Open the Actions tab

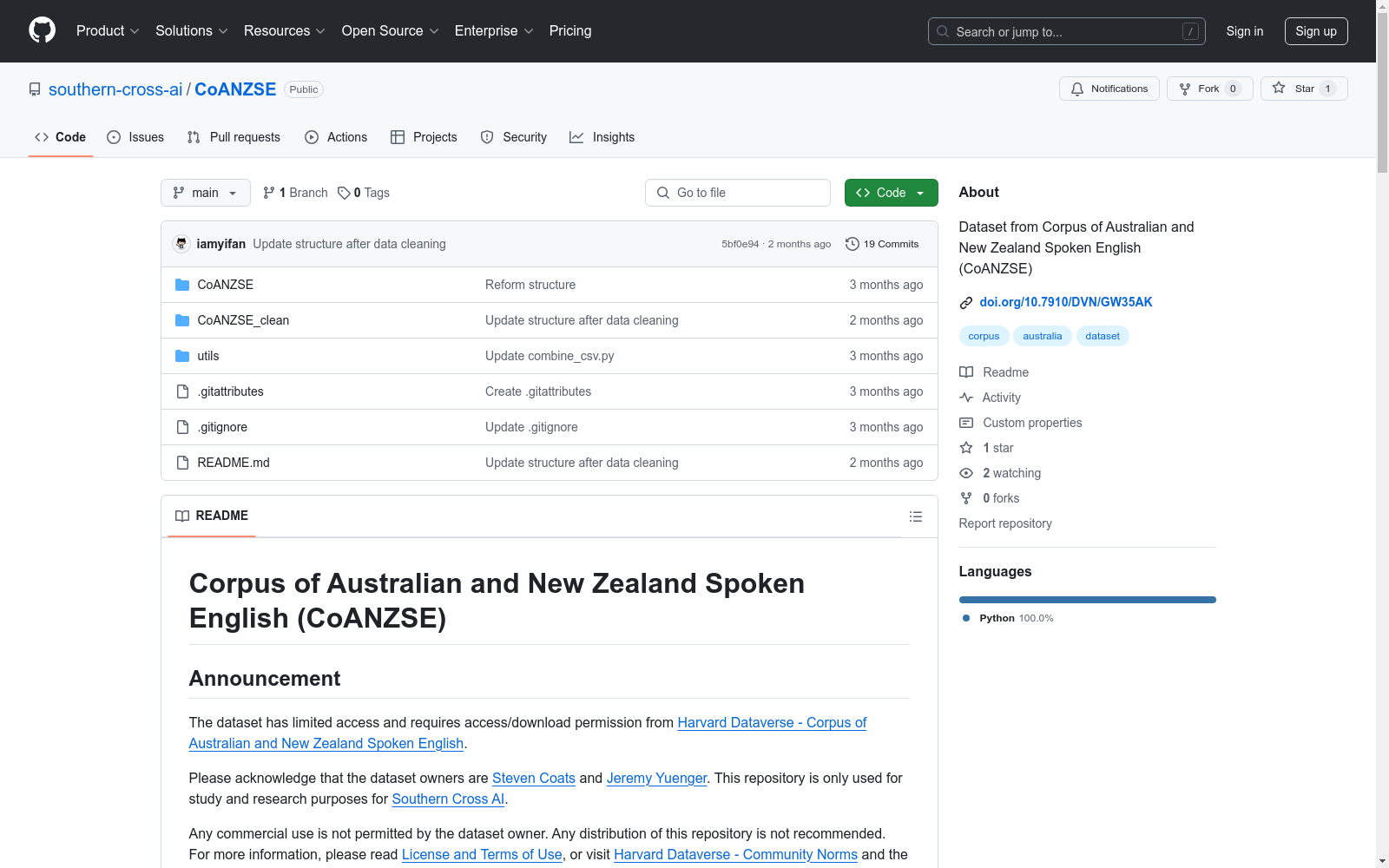click(336, 137)
